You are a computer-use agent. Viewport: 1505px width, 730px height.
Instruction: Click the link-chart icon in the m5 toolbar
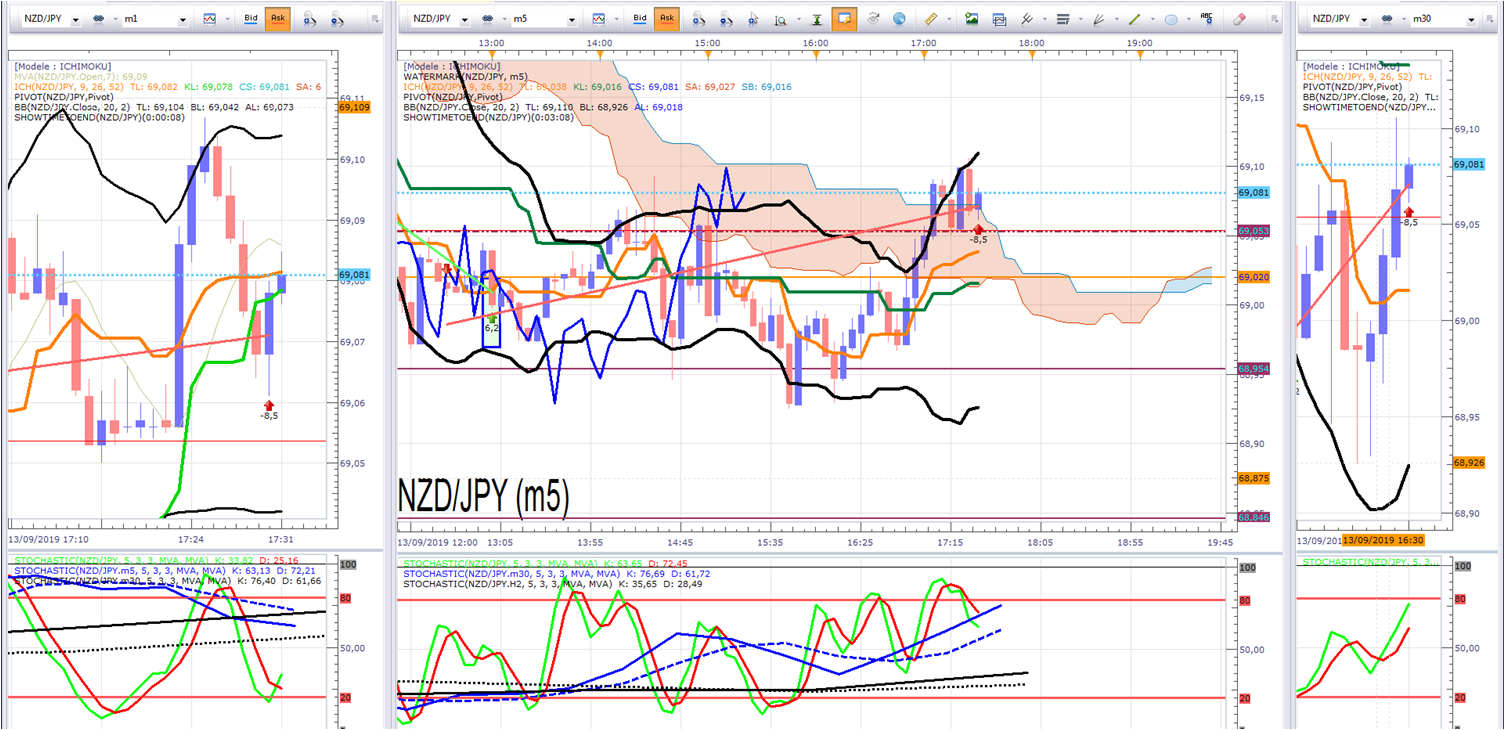click(x=488, y=19)
